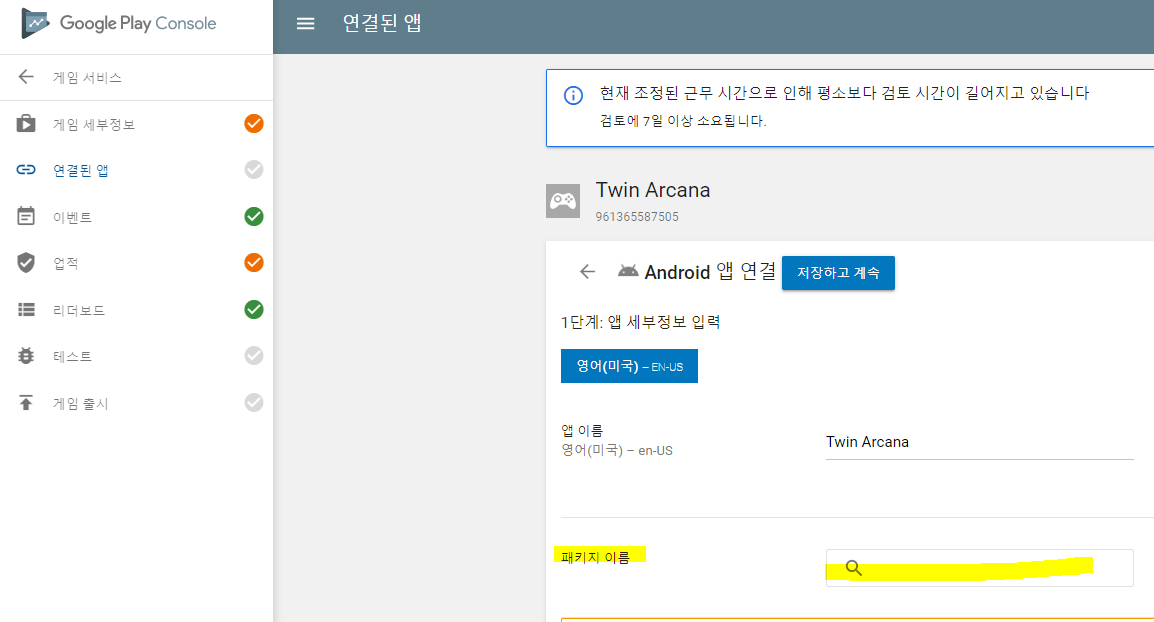This screenshot has height=622, width=1154.
Task: Click orange check status next to 업적
Action: point(254,263)
